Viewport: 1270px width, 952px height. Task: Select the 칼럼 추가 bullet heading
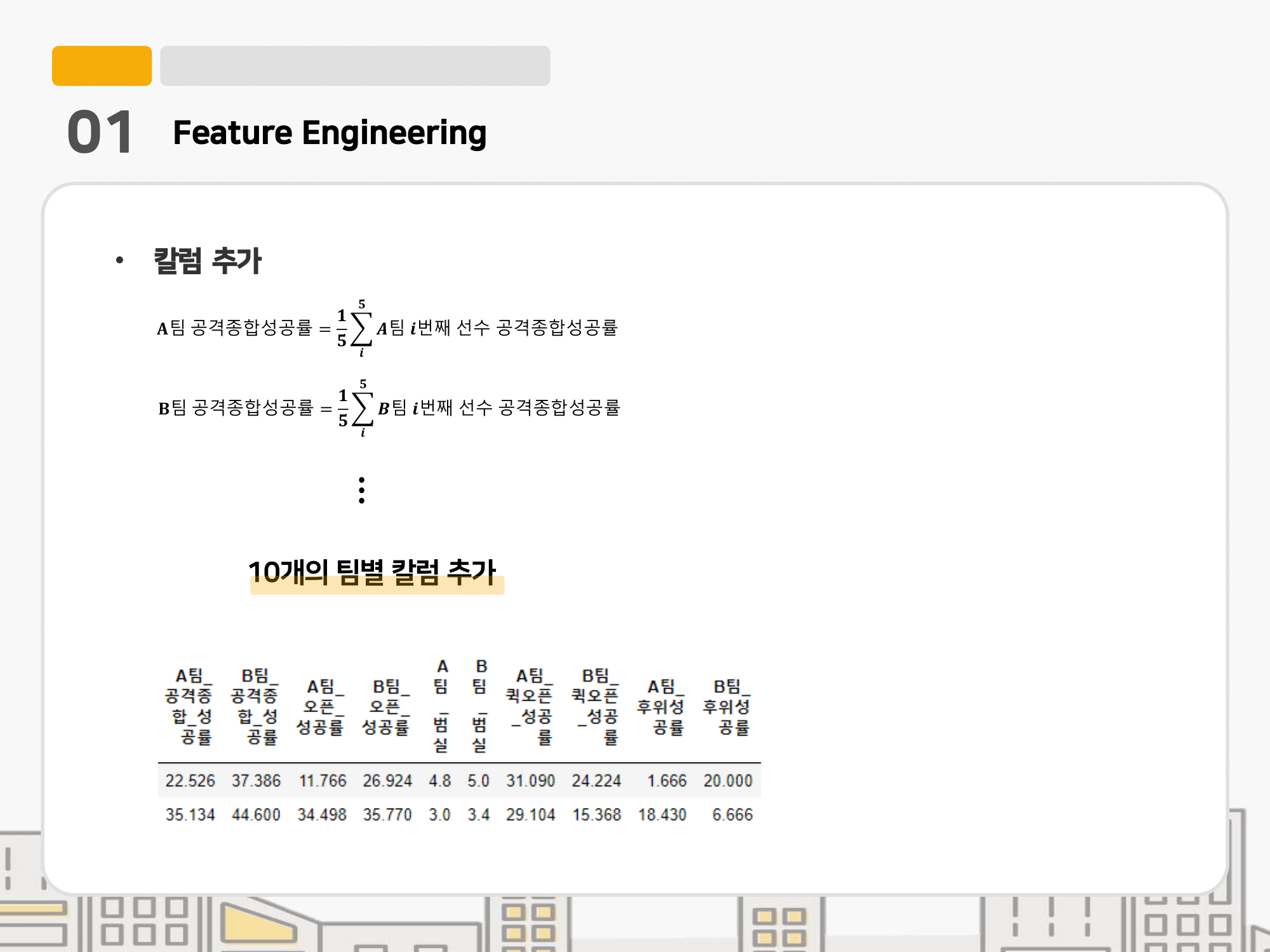208,261
